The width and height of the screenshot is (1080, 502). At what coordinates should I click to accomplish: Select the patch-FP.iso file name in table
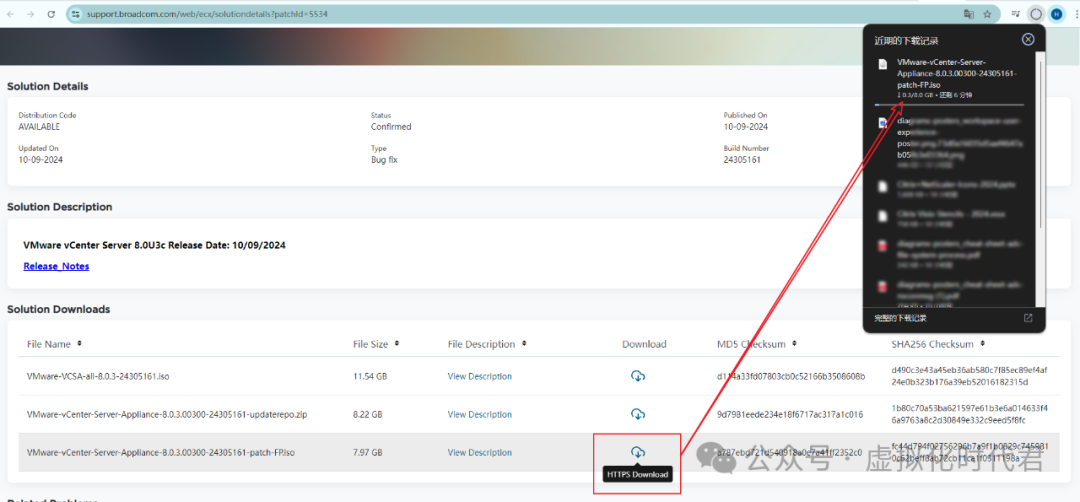coord(160,452)
